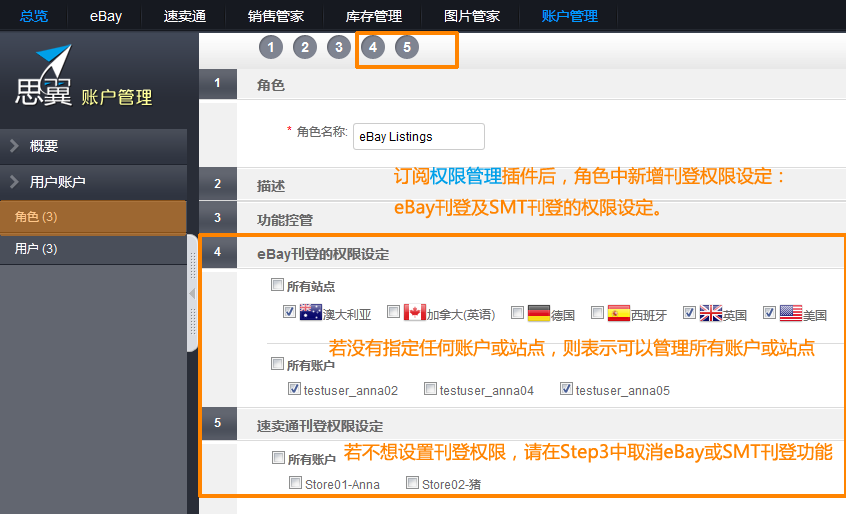Click the 角色名称 input field
This screenshot has width=846, height=514.
pyautogui.click(x=419, y=136)
